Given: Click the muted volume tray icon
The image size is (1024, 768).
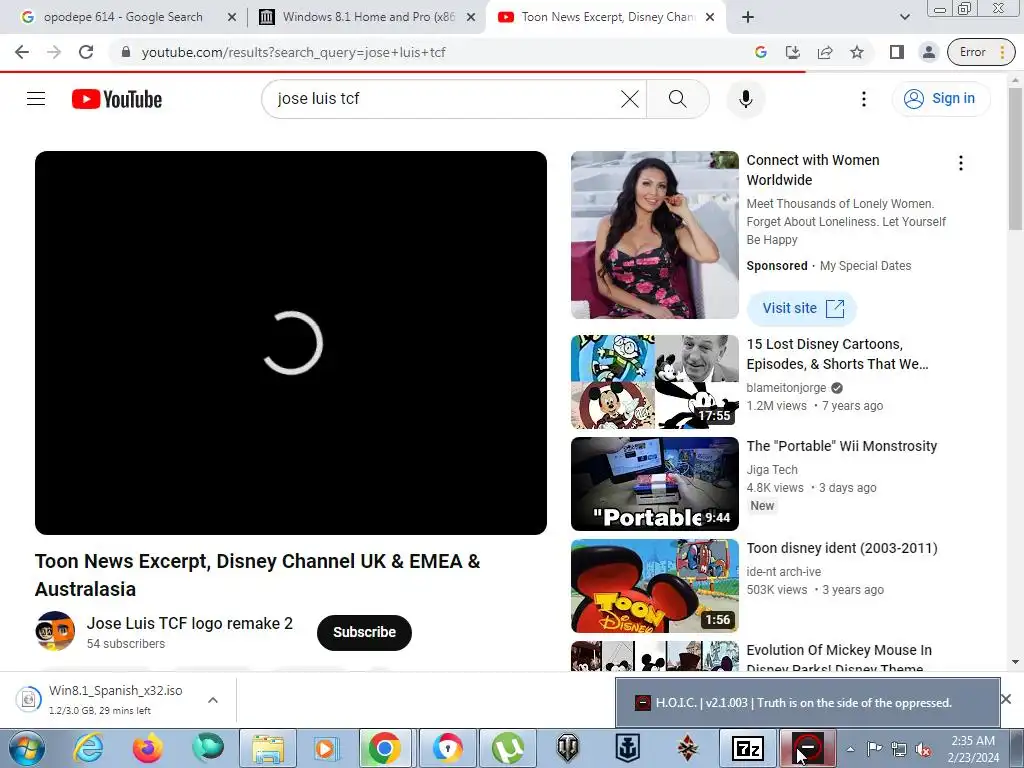Looking at the screenshot, I should (x=923, y=750).
